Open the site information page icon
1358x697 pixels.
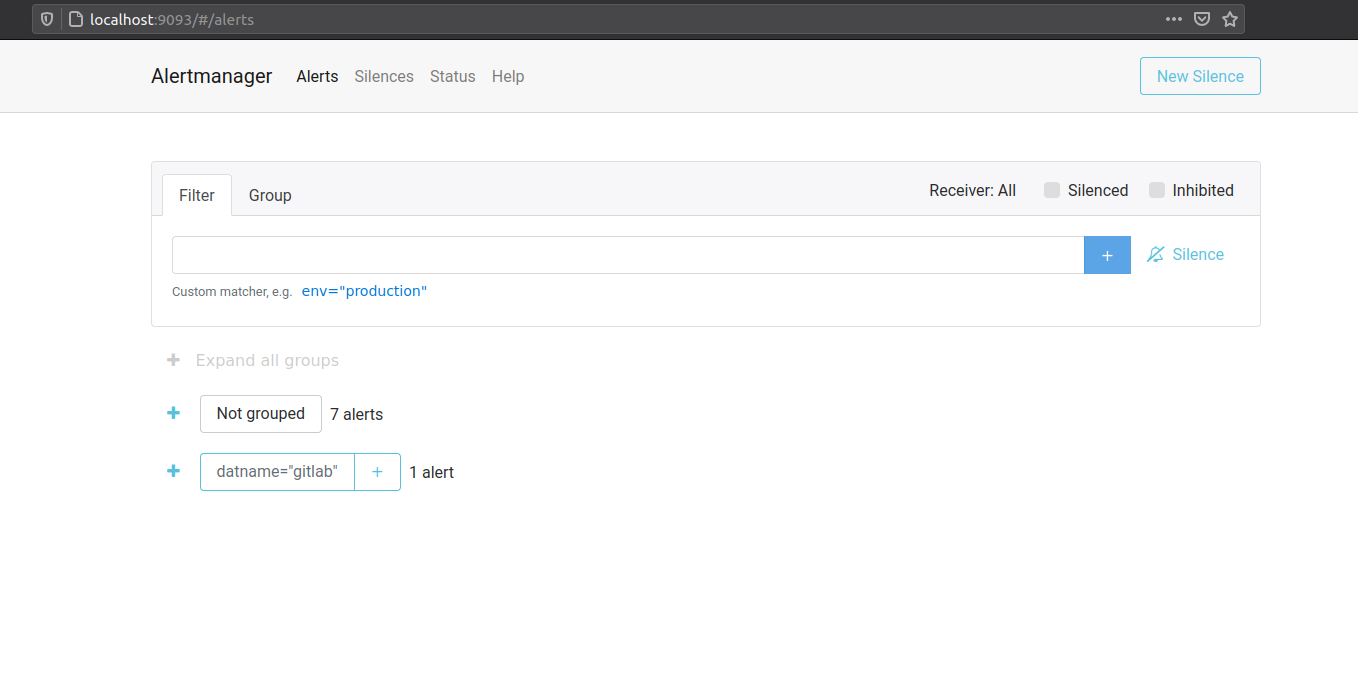(x=75, y=19)
